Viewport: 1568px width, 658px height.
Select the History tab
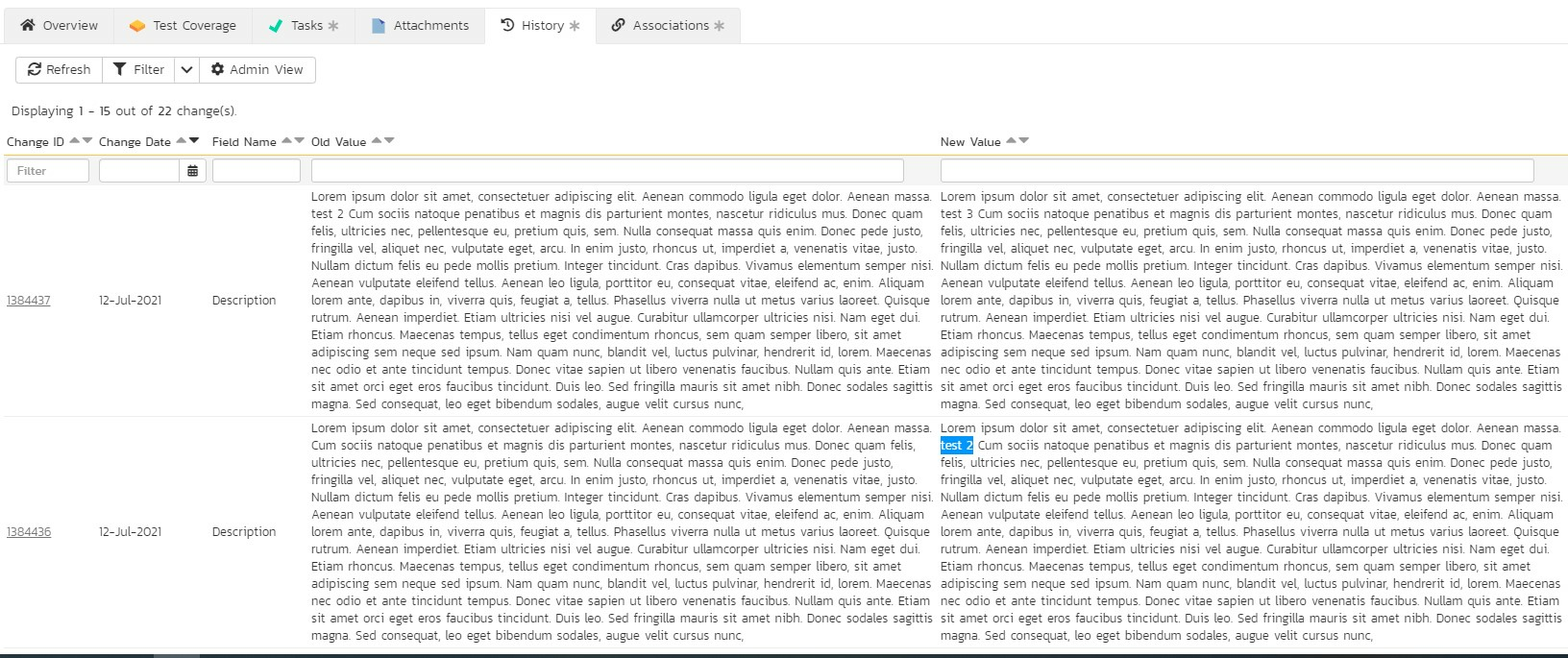540,26
